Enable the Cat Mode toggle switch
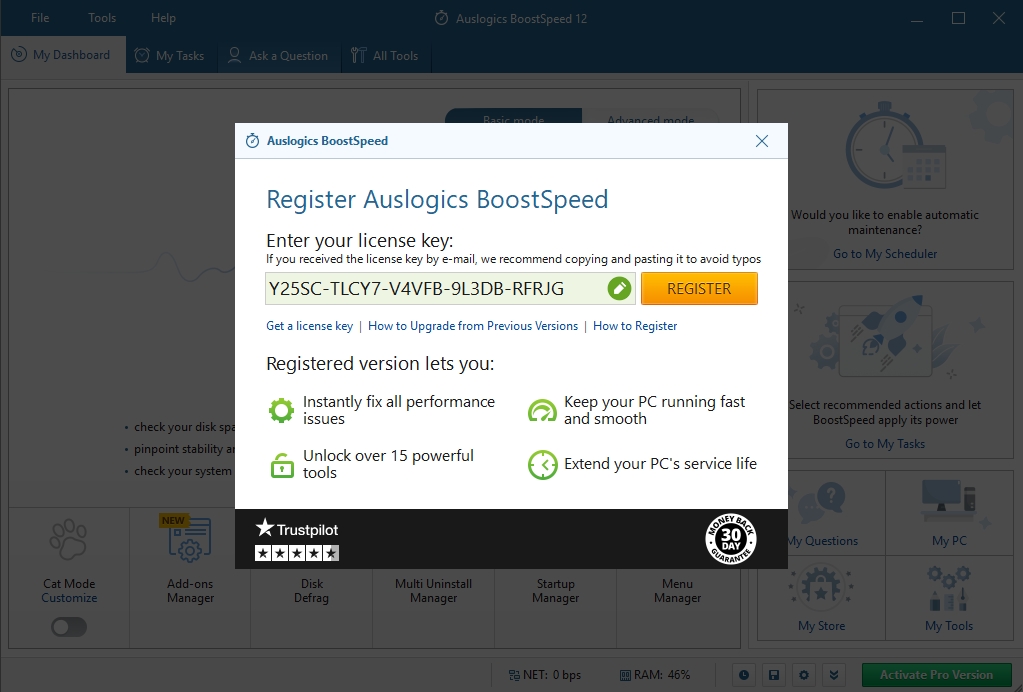Viewport: 1023px width, 692px height. [x=68, y=626]
